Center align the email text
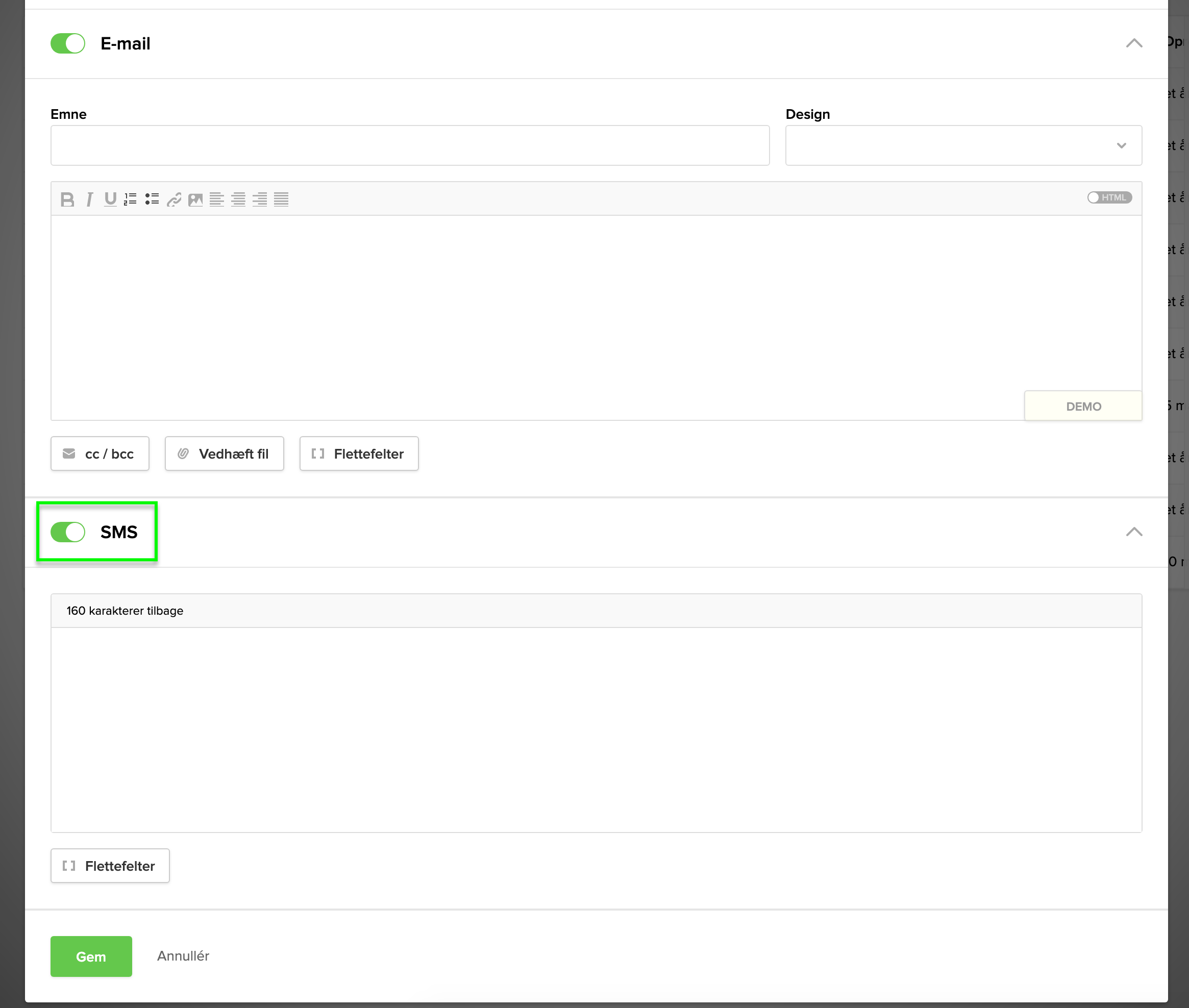1189x1008 pixels. point(238,199)
